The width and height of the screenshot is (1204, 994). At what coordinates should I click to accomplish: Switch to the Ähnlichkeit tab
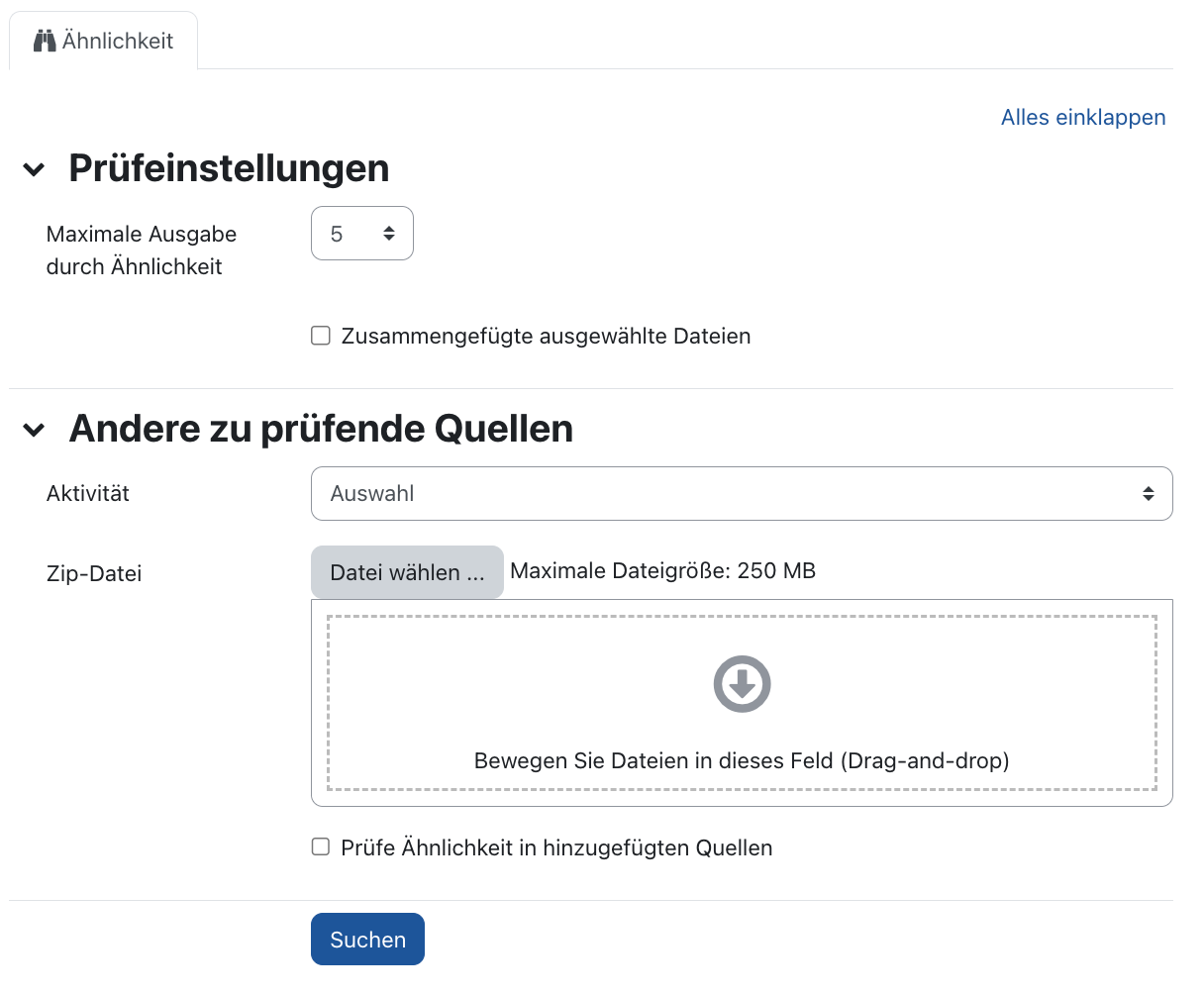point(103,40)
